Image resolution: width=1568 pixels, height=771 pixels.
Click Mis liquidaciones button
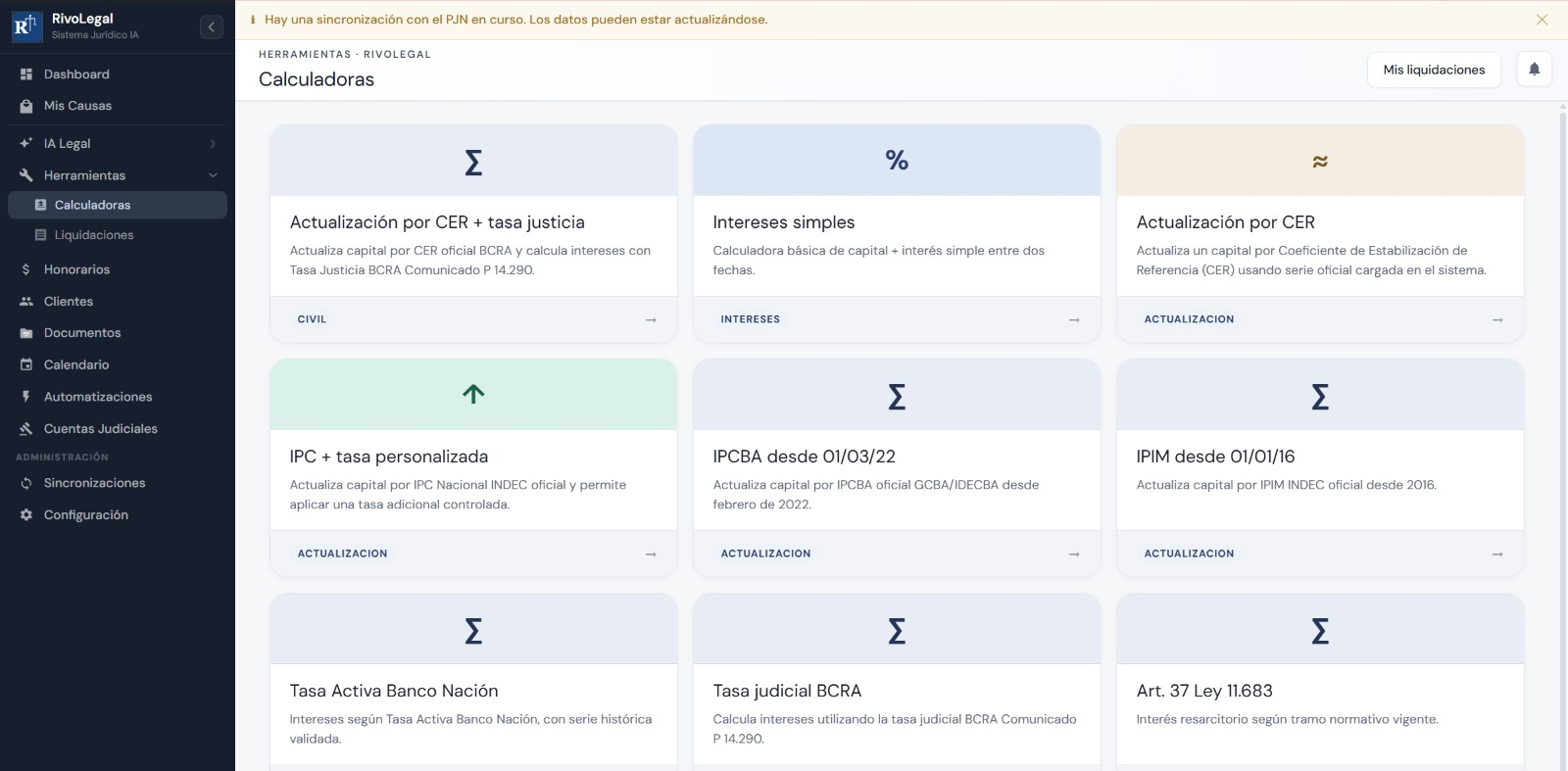[x=1434, y=70]
